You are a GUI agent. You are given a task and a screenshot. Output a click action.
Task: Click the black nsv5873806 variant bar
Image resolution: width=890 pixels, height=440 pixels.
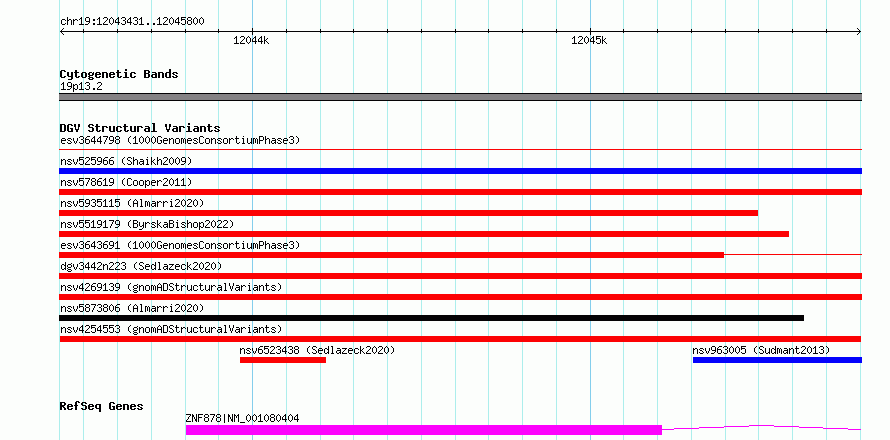tap(431, 318)
